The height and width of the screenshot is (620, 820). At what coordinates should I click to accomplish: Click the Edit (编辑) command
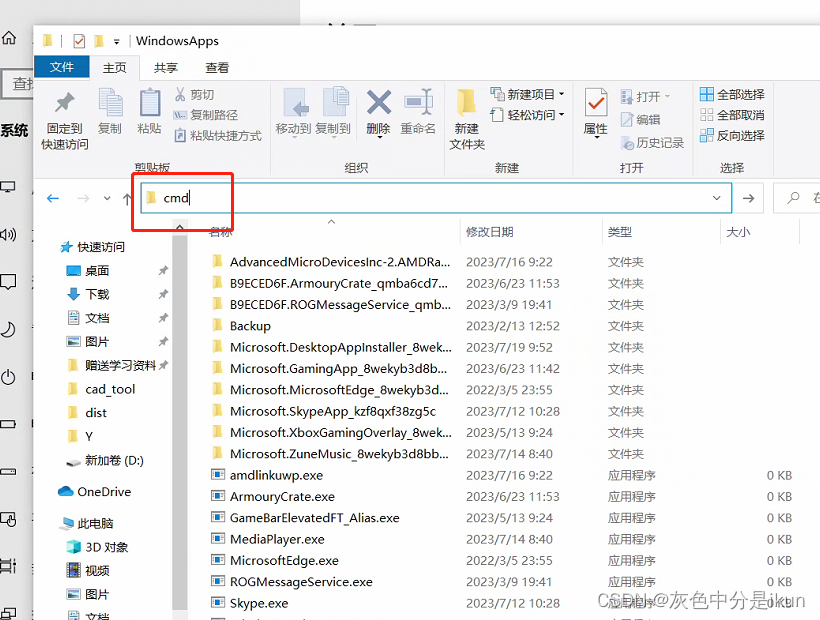click(641, 120)
